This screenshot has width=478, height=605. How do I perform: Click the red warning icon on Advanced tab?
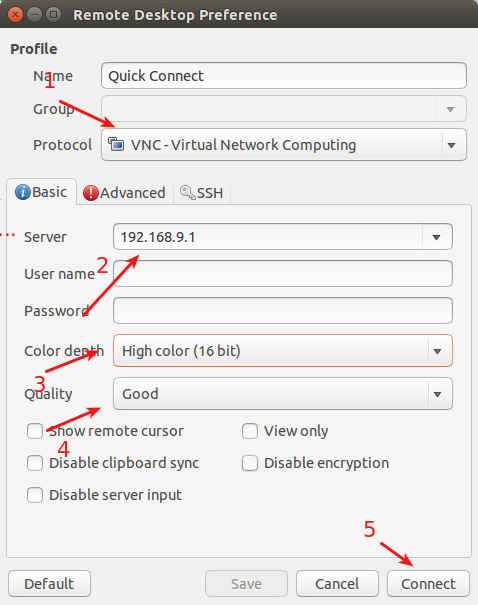tap(91, 193)
